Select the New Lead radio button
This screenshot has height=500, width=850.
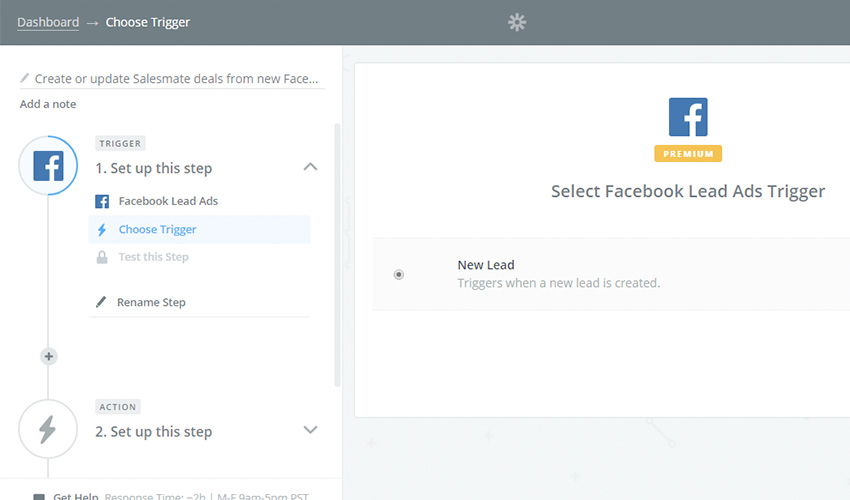click(398, 274)
